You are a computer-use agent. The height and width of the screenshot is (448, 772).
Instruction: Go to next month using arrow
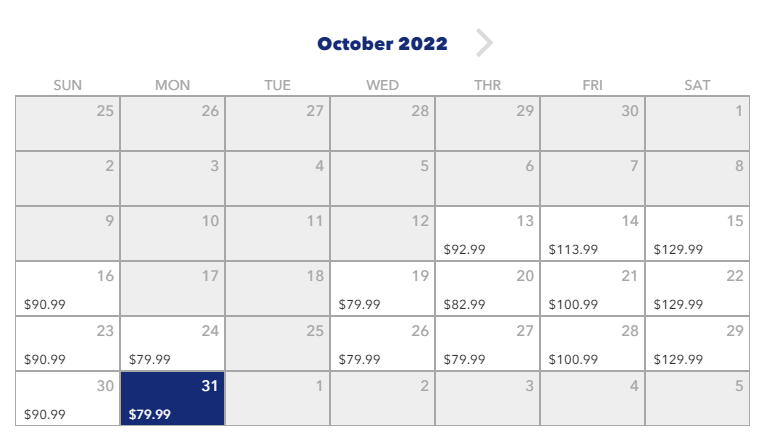[484, 43]
